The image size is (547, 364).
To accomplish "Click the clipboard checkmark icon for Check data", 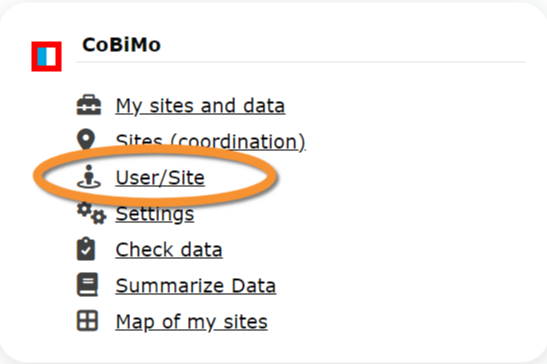I will pos(86,249).
